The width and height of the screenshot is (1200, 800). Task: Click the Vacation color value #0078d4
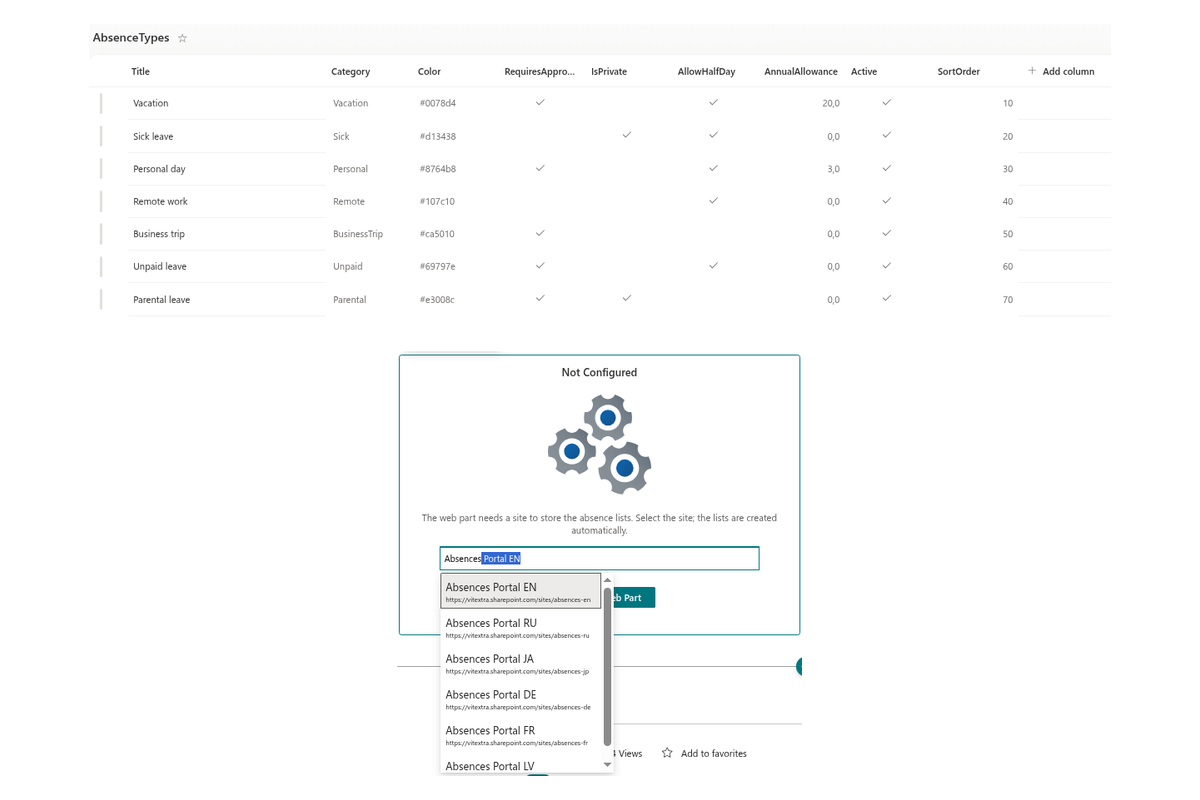[x=438, y=103]
